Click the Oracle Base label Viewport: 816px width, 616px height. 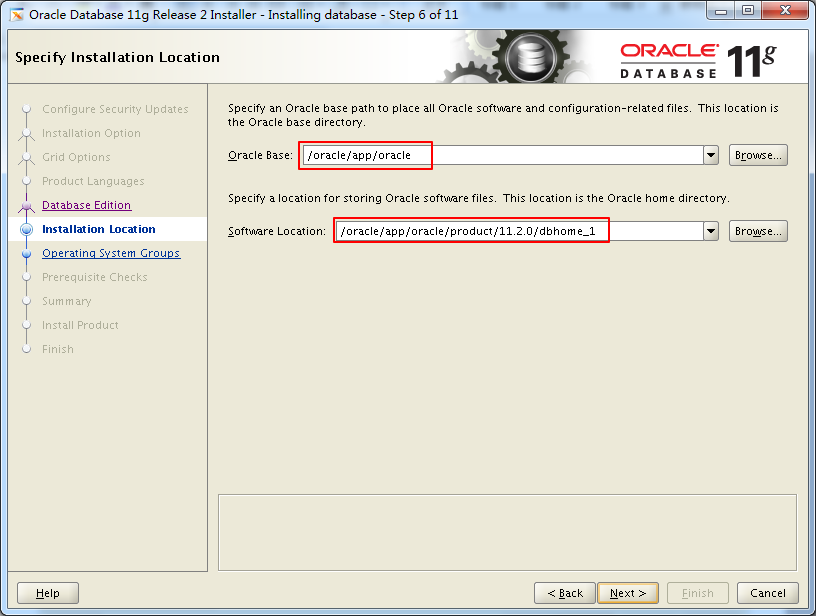260,155
